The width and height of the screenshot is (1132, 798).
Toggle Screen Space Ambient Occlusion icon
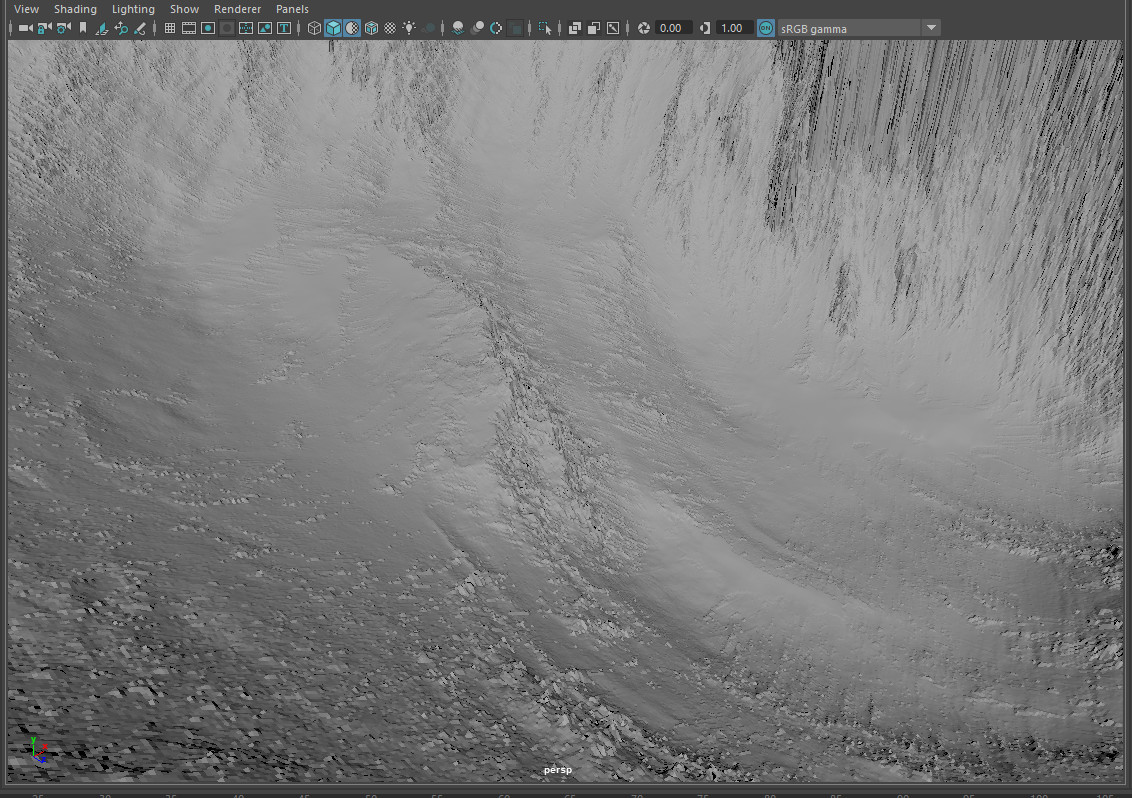coord(458,28)
